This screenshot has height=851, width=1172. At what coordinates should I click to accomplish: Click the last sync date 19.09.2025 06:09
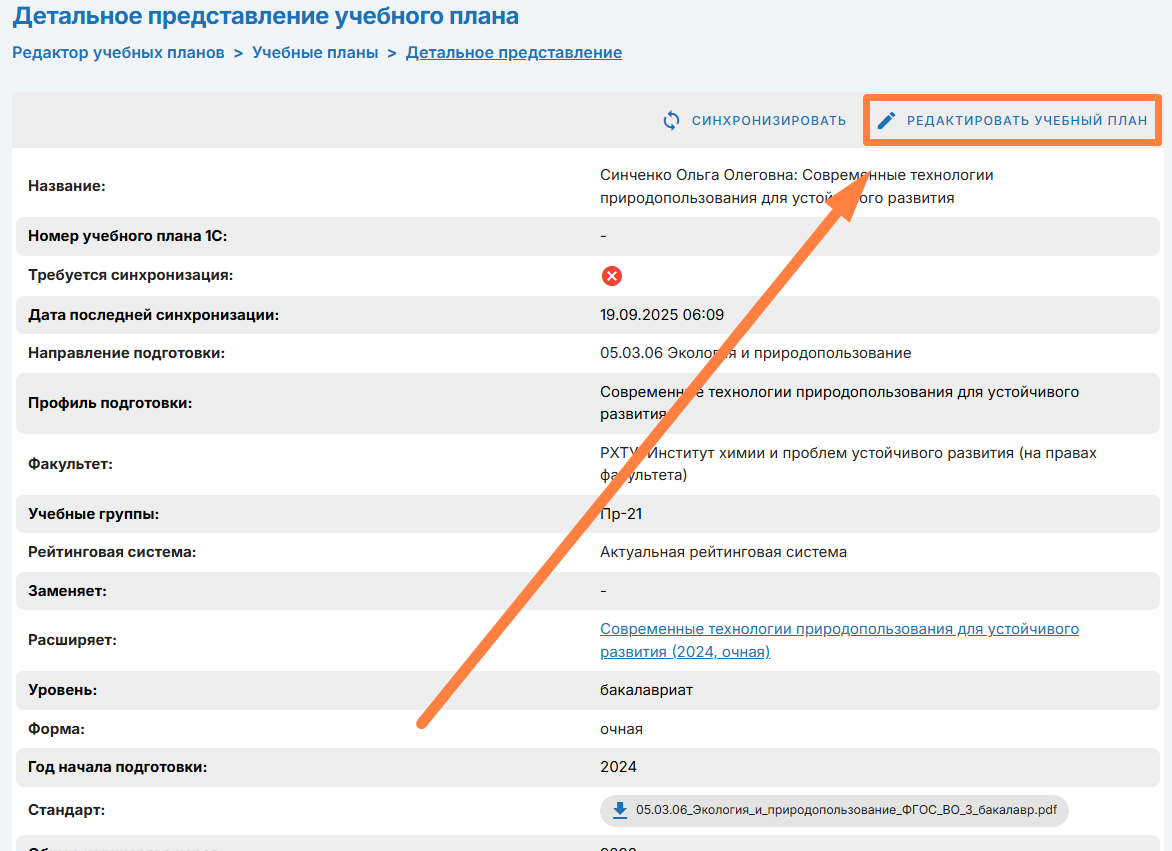661,315
